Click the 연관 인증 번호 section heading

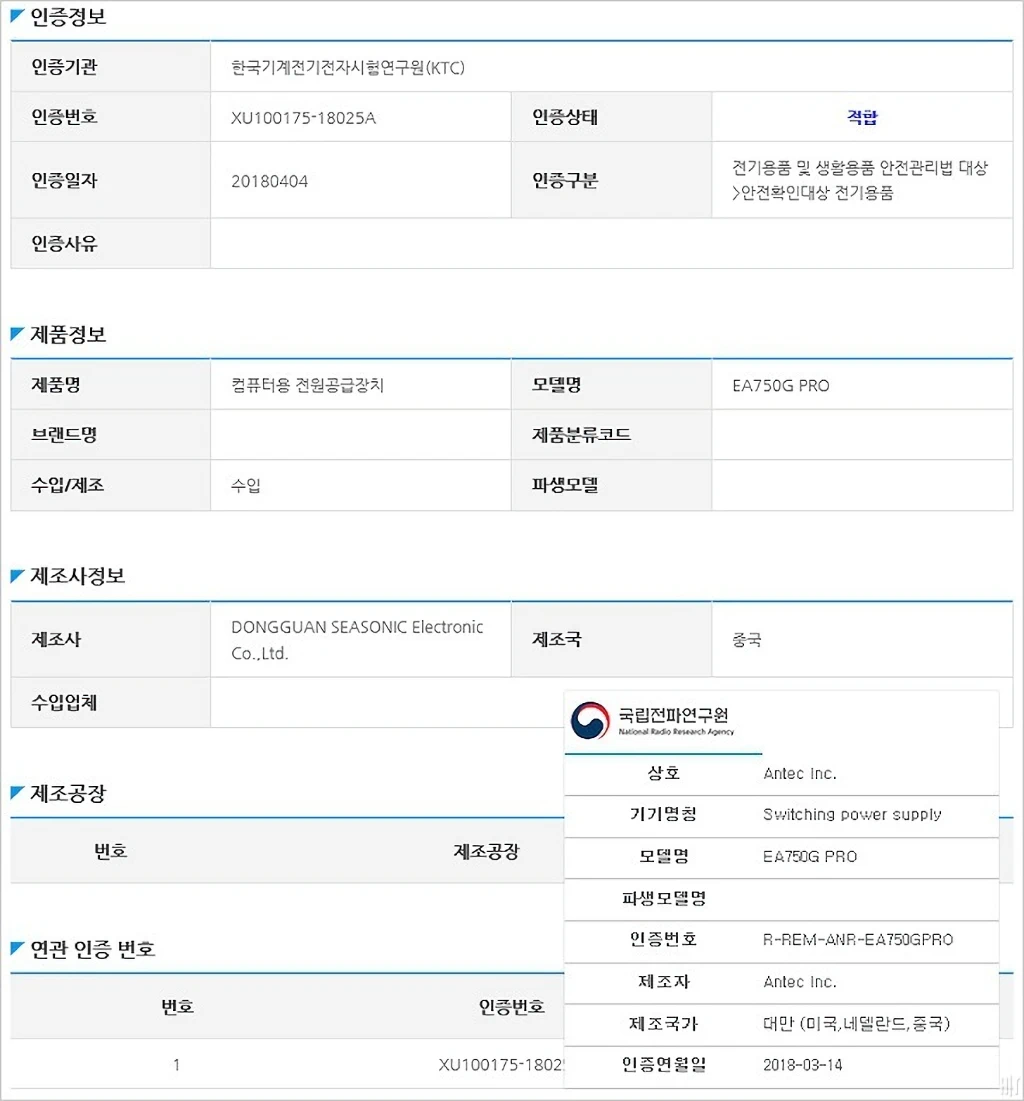coord(93,949)
